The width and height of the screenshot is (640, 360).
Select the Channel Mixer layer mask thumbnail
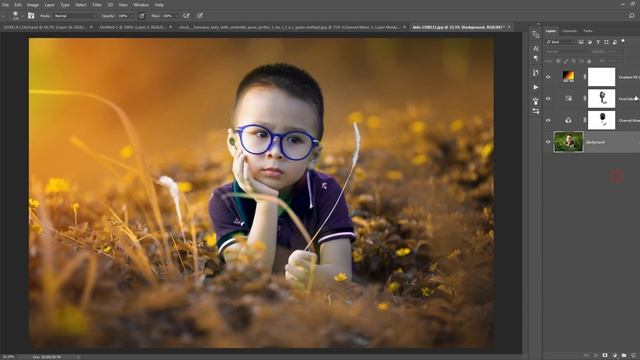click(601, 120)
